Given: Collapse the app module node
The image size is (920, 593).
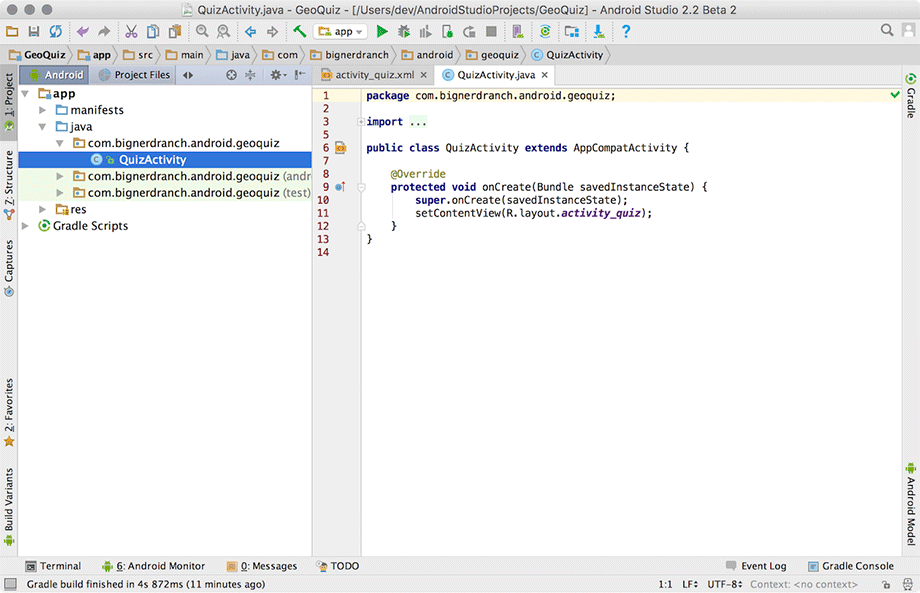Looking at the screenshot, I should point(25,94).
